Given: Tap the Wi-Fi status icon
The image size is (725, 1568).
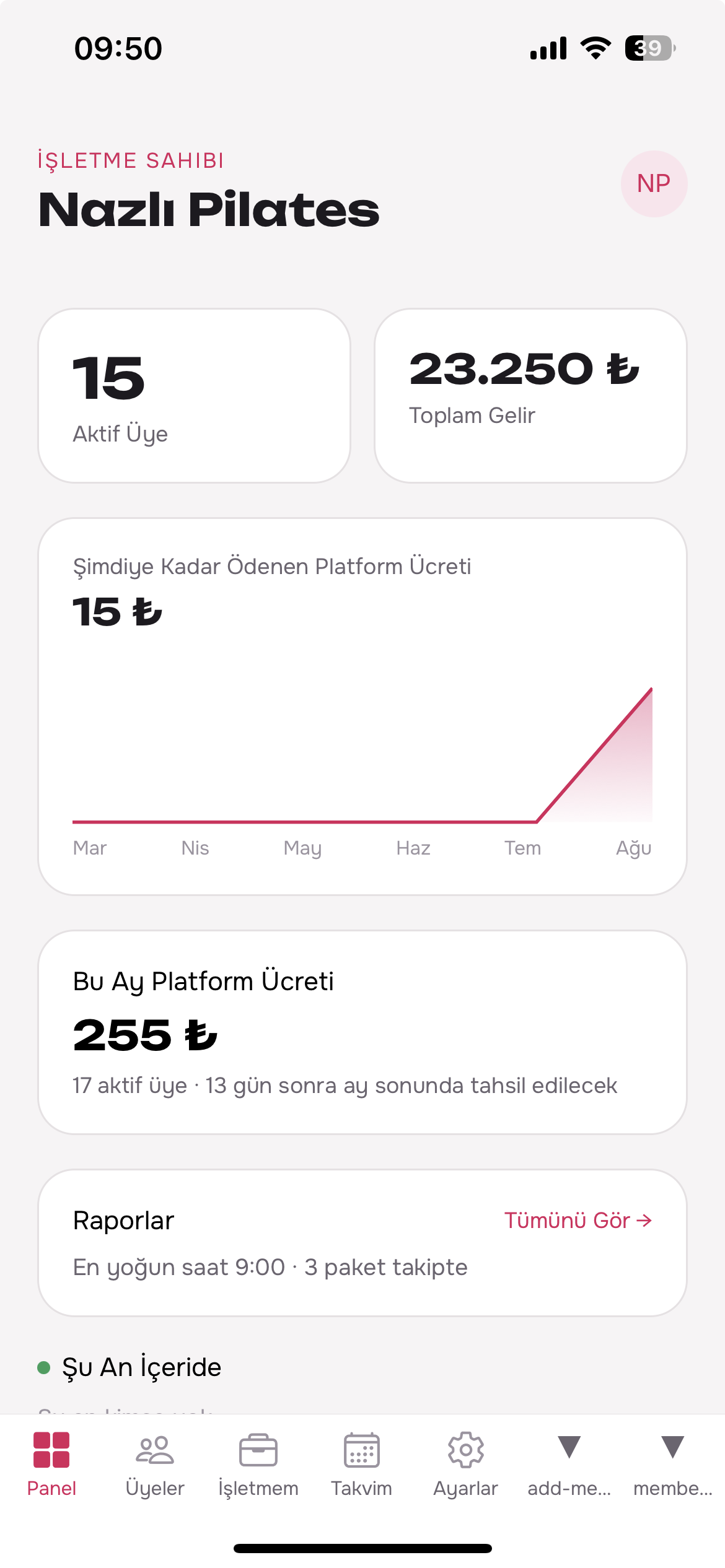Looking at the screenshot, I should point(595,48).
